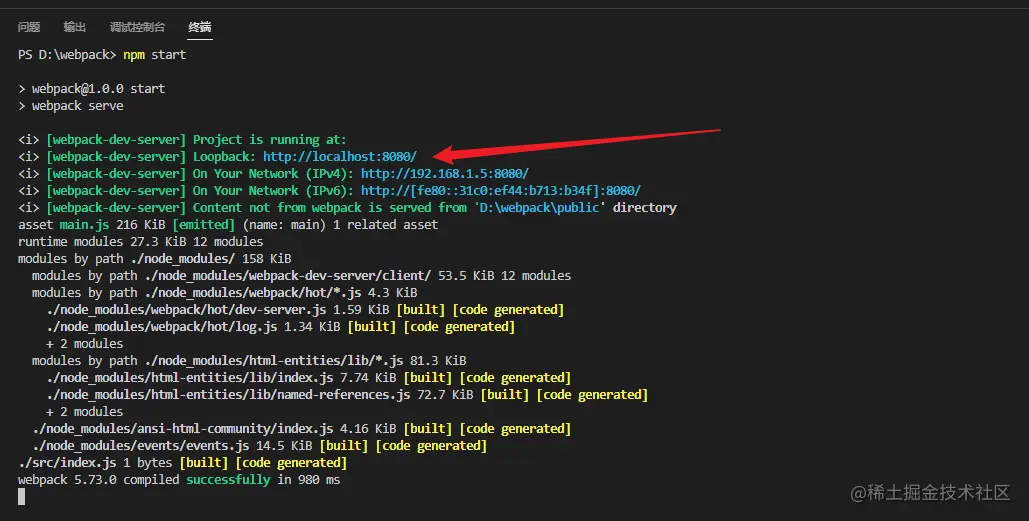Click the terminal cursor on last line
The width and height of the screenshot is (1029, 521).
pyautogui.click(x=22, y=497)
